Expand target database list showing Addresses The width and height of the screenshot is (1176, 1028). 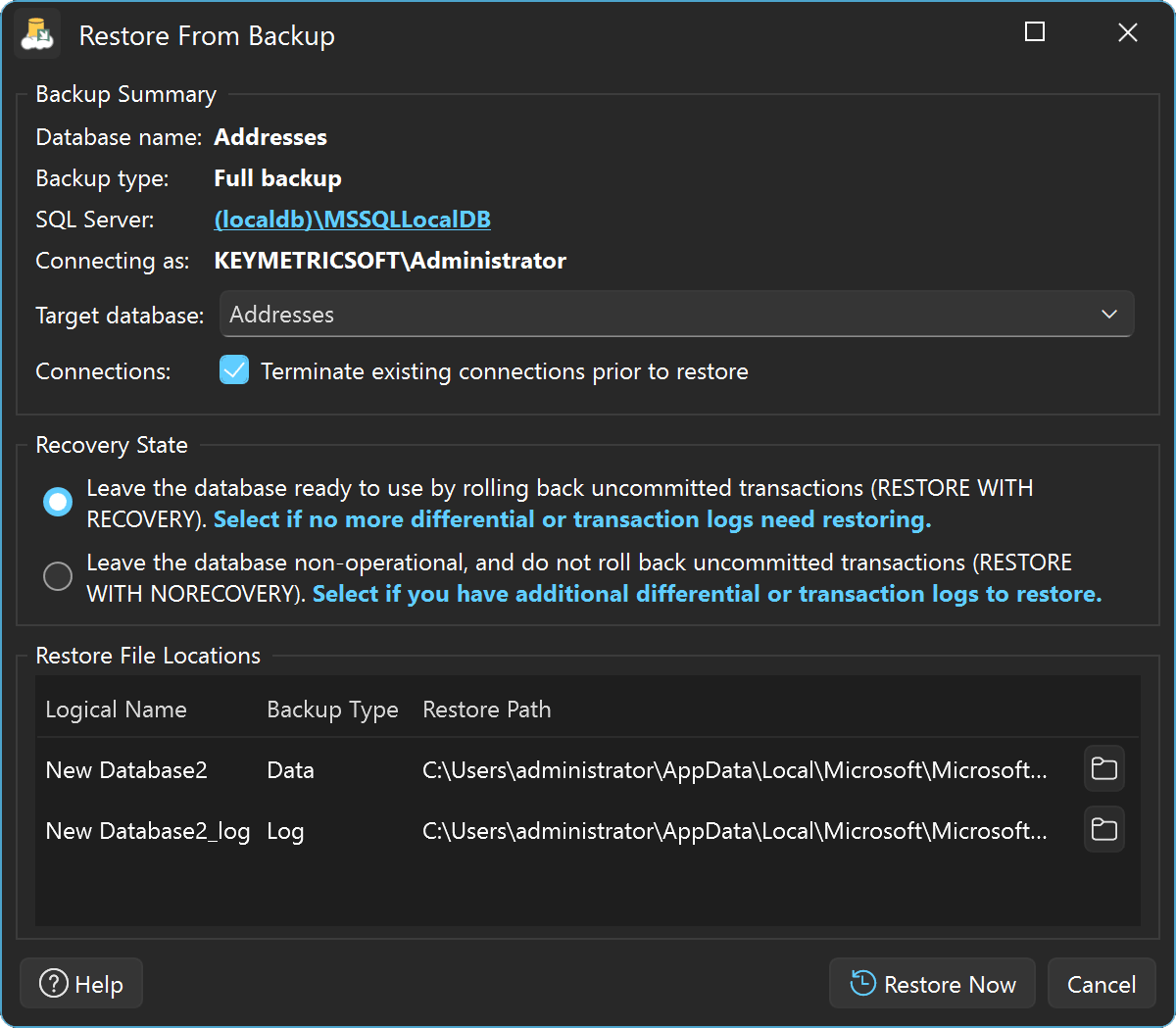pos(1108,314)
